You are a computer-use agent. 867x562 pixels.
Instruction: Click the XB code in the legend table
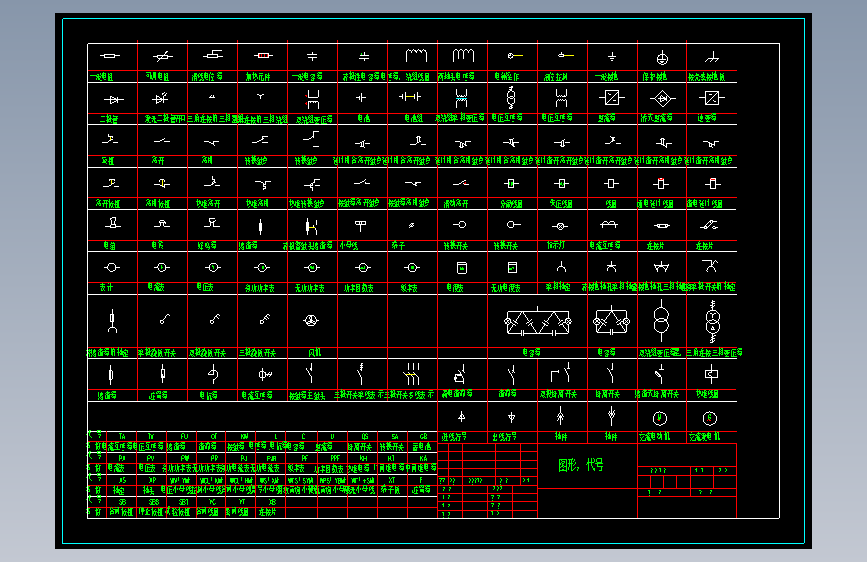coord(272,502)
